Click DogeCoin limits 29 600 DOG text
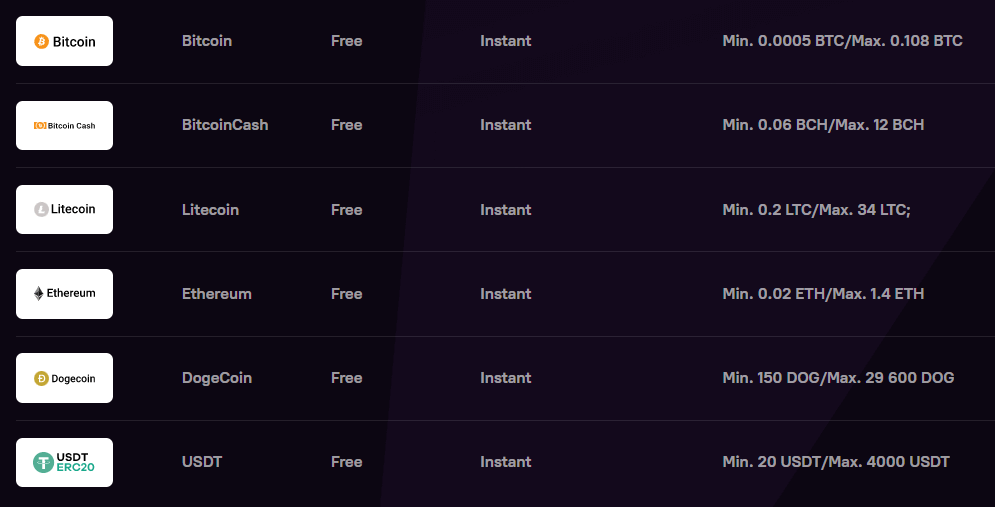Image resolution: width=995 pixels, height=507 pixels. [x=914, y=378]
